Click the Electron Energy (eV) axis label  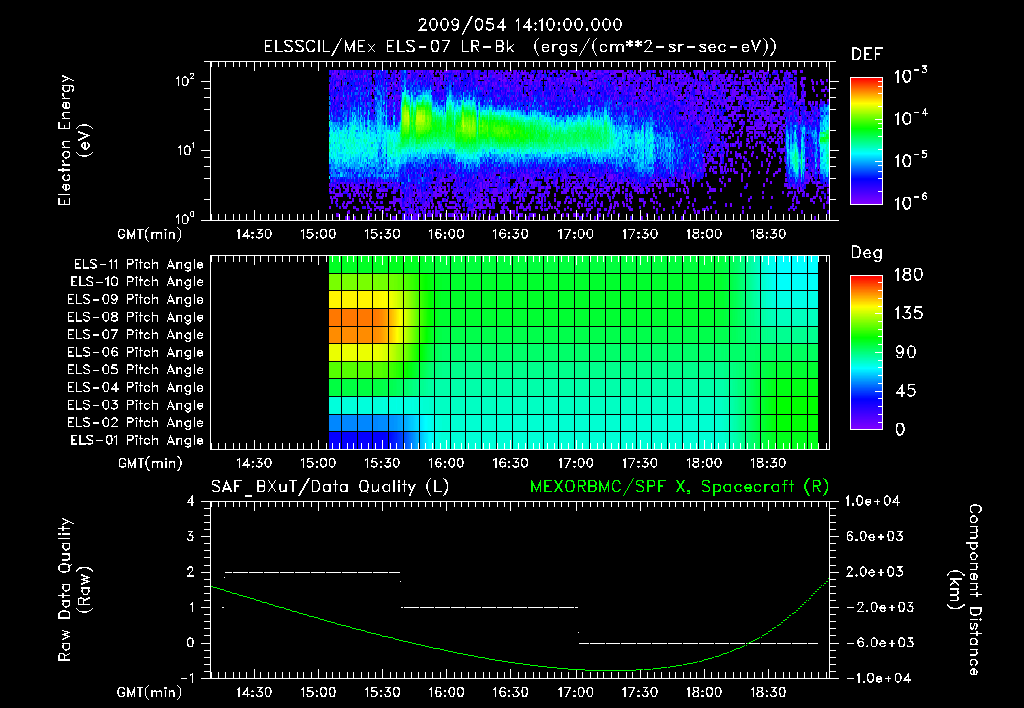click(x=74, y=140)
